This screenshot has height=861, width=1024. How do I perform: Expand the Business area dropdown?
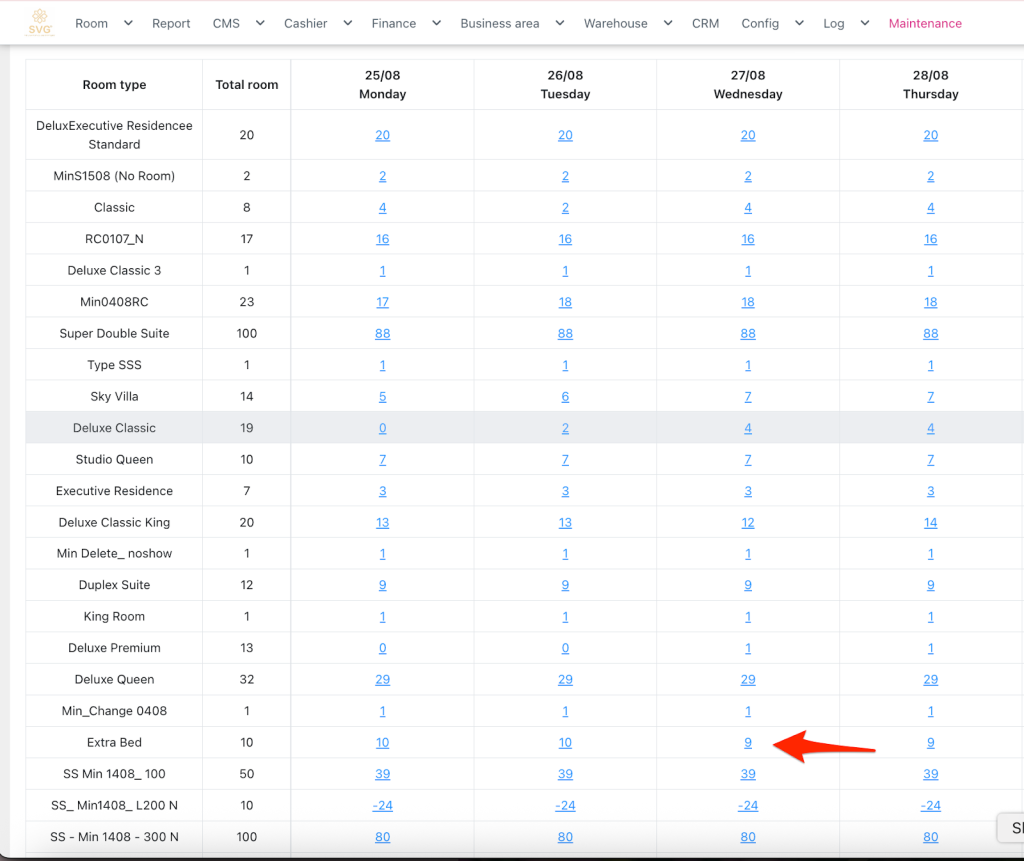(x=559, y=23)
